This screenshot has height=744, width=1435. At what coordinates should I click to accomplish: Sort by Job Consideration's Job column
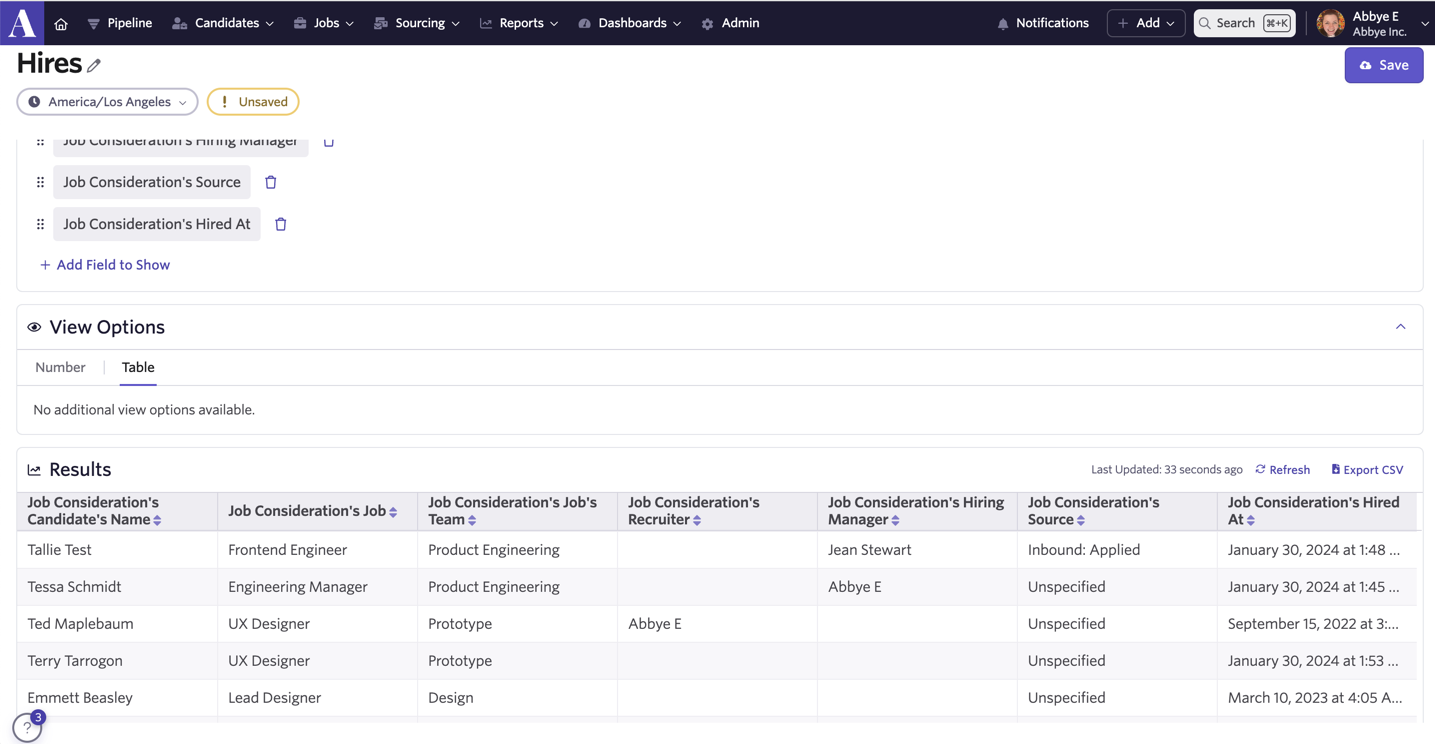point(393,512)
